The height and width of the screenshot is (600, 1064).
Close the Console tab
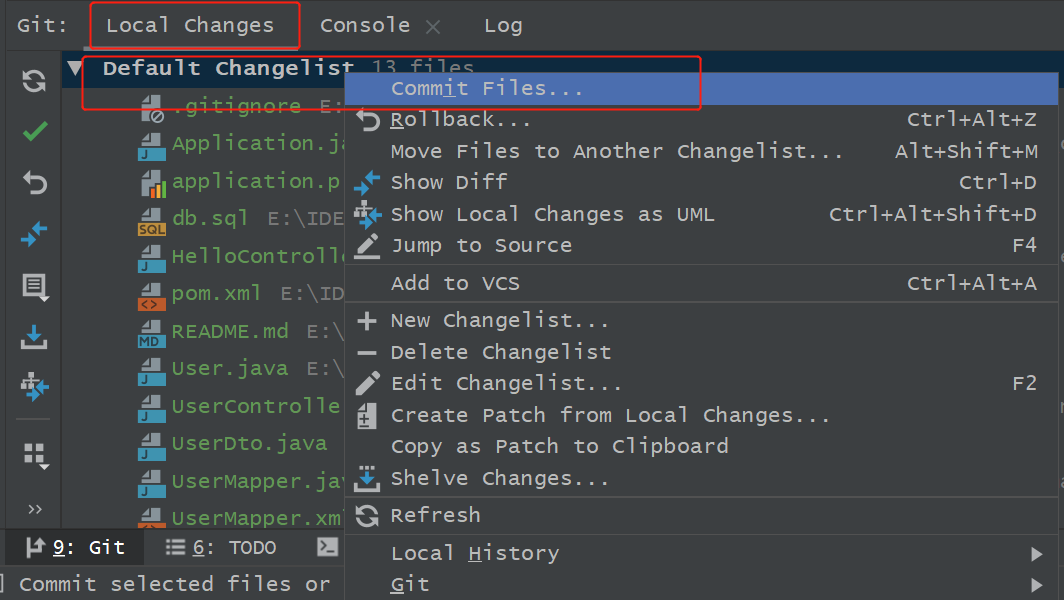point(433,27)
